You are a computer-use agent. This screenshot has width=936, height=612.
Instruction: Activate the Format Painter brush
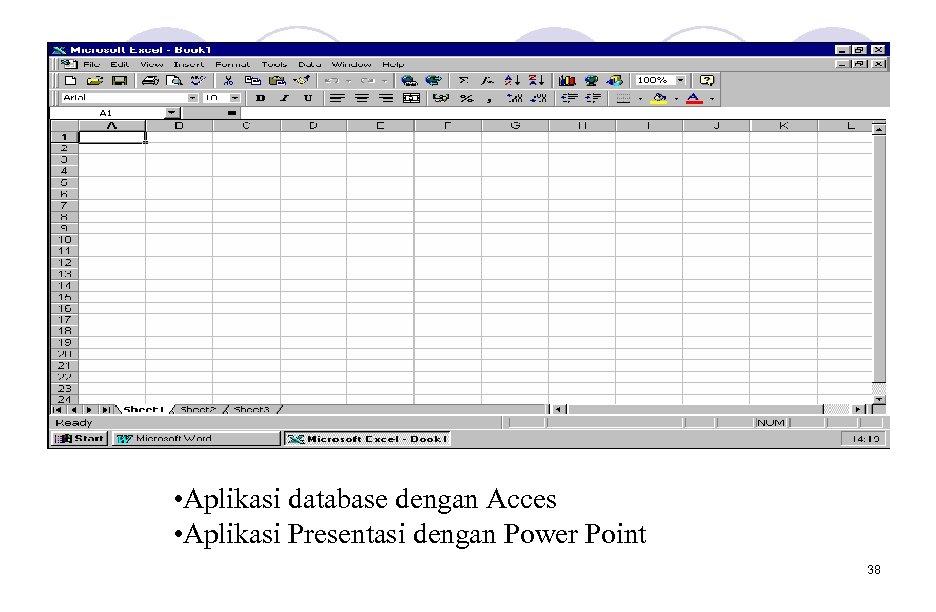pyautogui.click(x=301, y=81)
